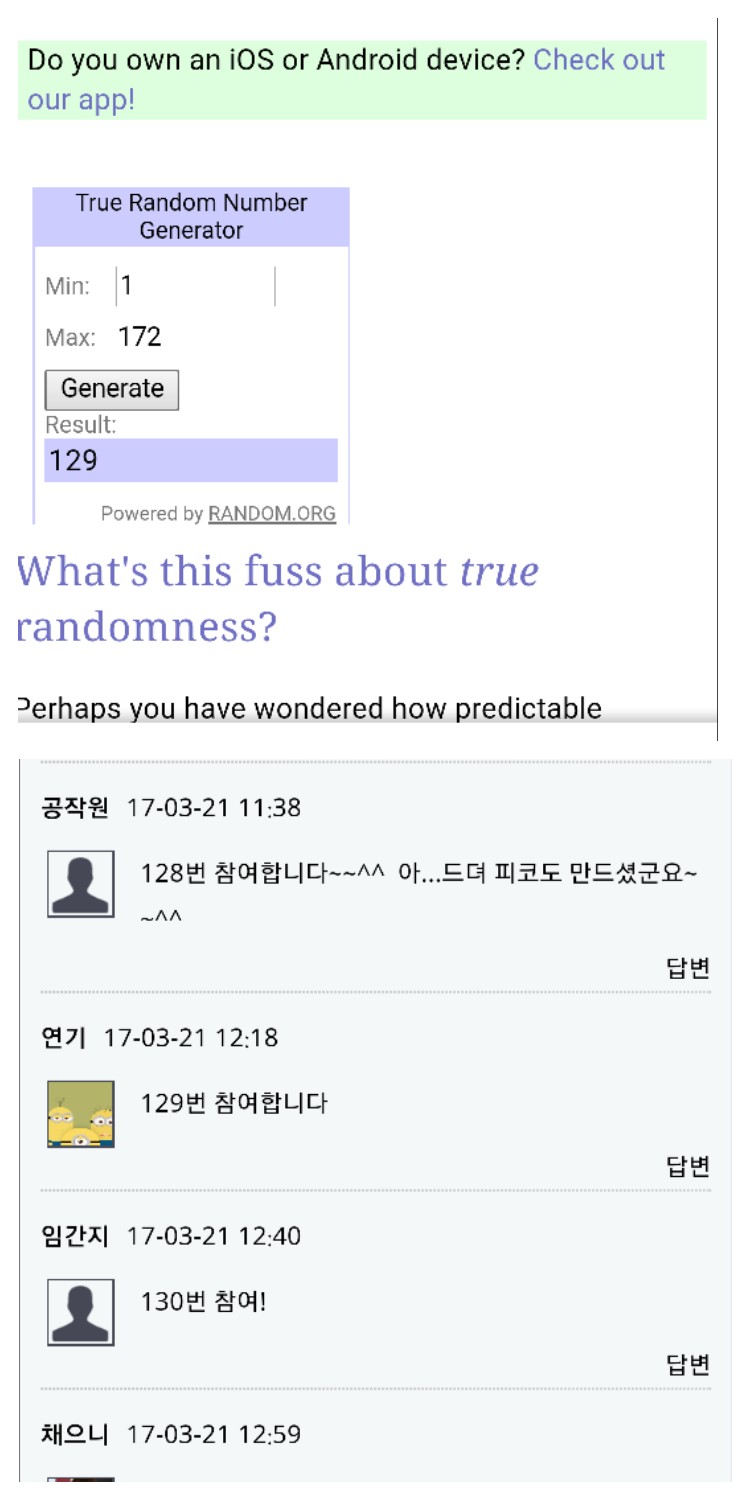Reply to 임간지's comment via 답변
This screenshot has height=1500, width=750.
coord(688,1365)
